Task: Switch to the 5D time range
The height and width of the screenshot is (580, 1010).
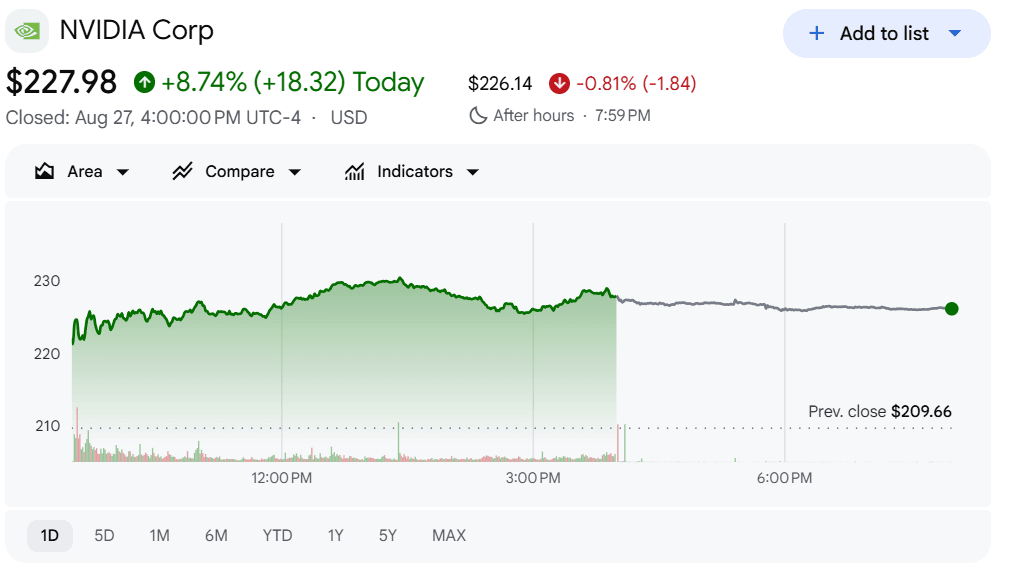Action: click(104, 536)
